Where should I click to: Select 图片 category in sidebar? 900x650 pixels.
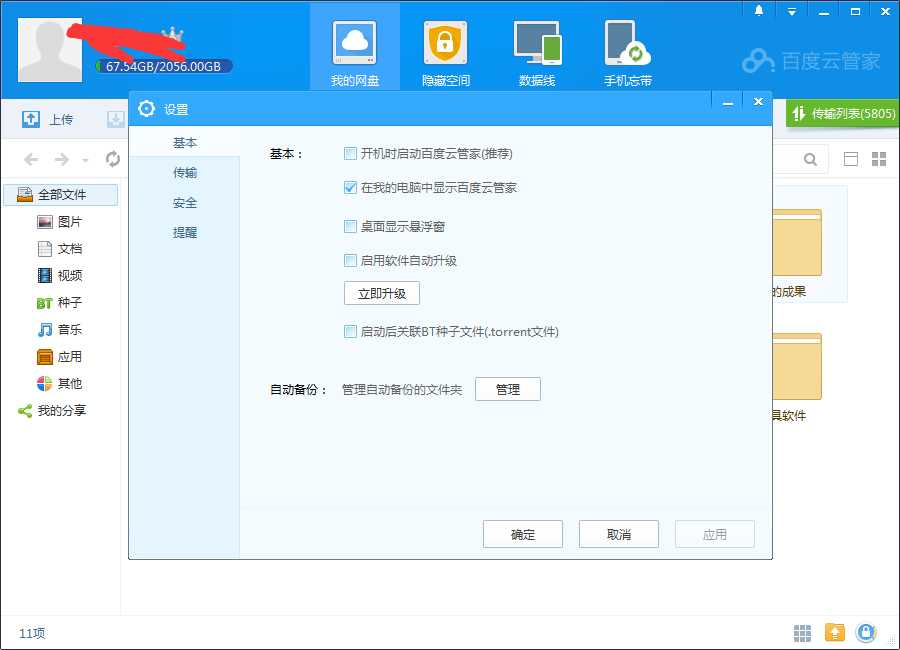[x=60, y=222]
